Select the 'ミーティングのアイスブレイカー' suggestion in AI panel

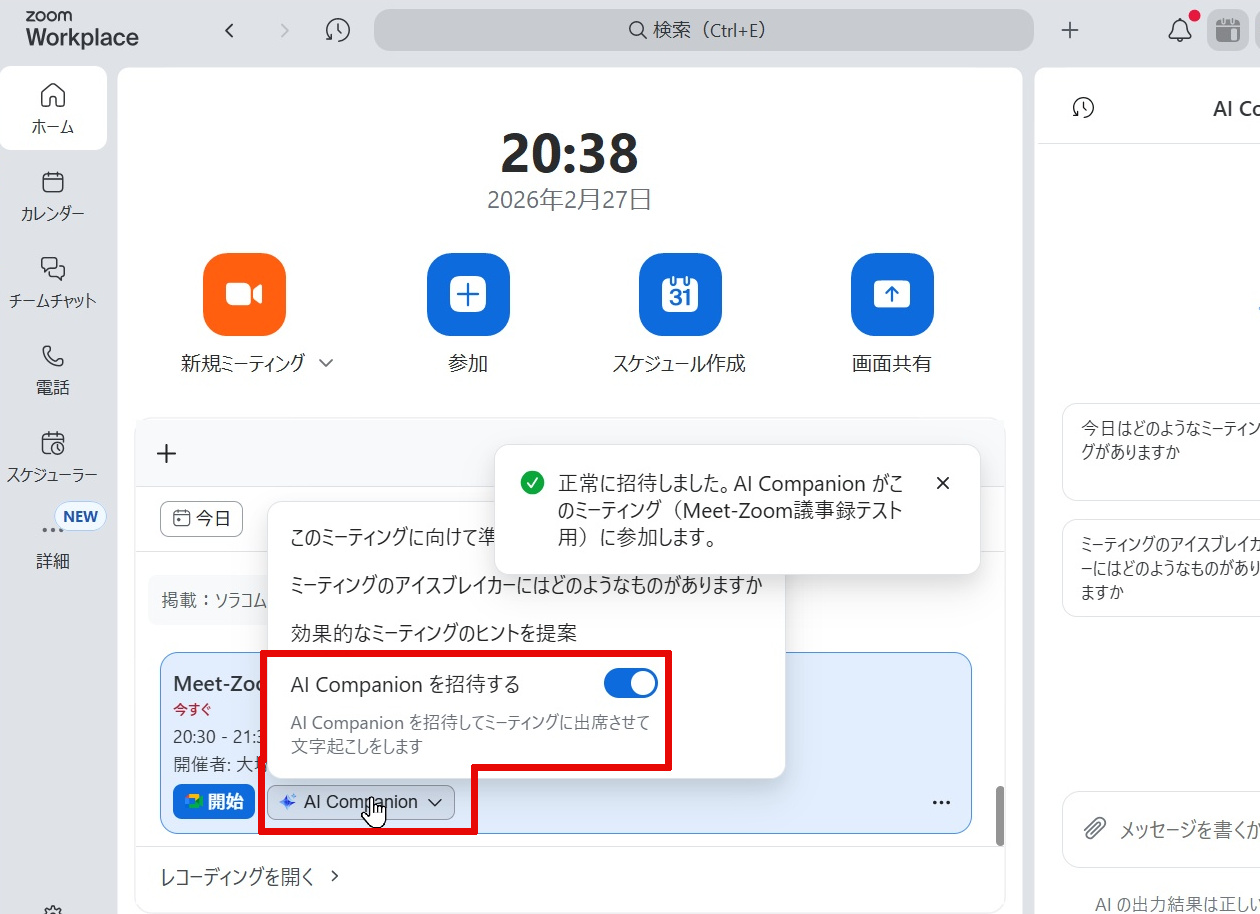pyautogui.click(x=1162, y=568)
